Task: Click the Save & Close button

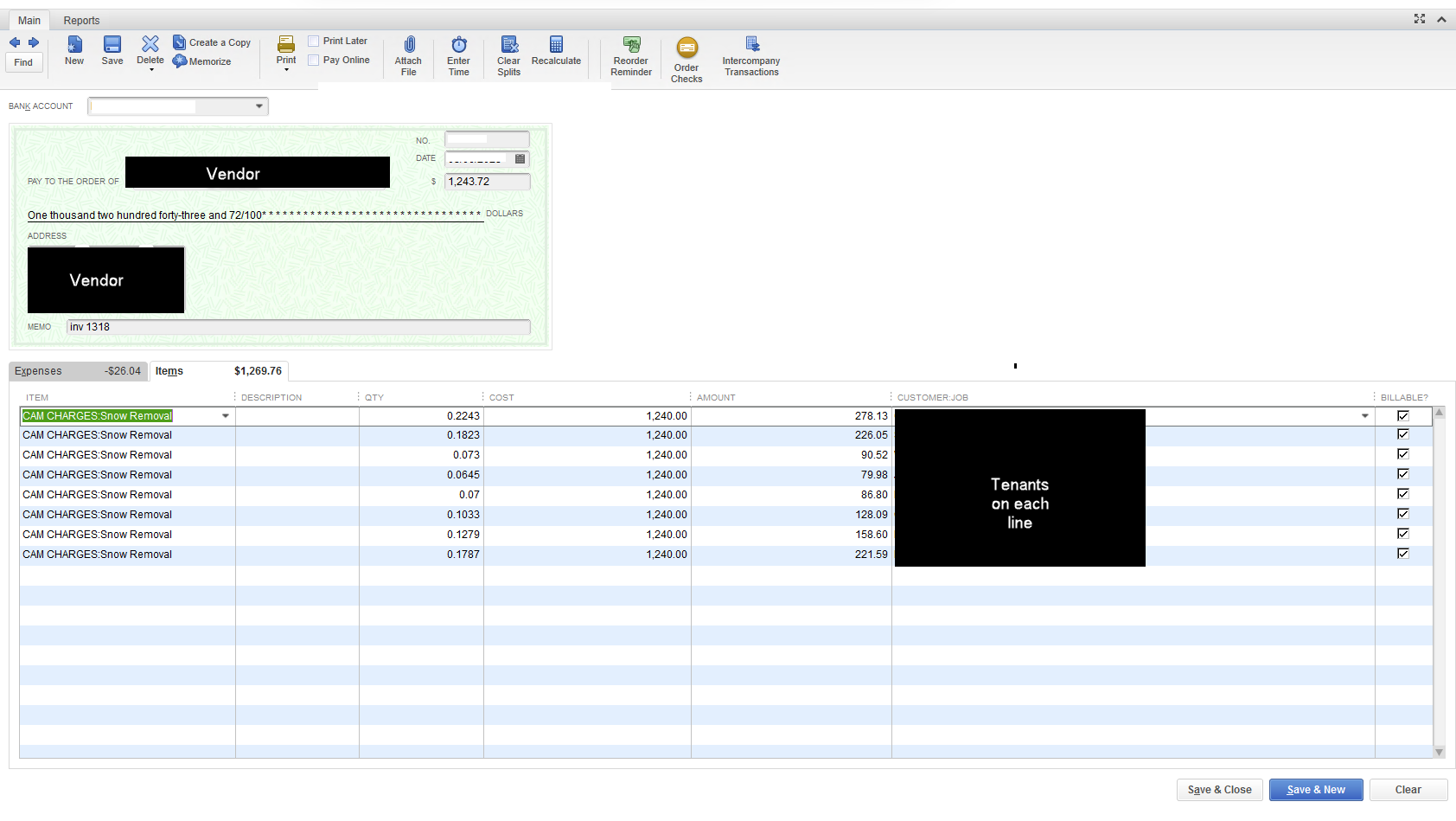Action: [1219, 789]
